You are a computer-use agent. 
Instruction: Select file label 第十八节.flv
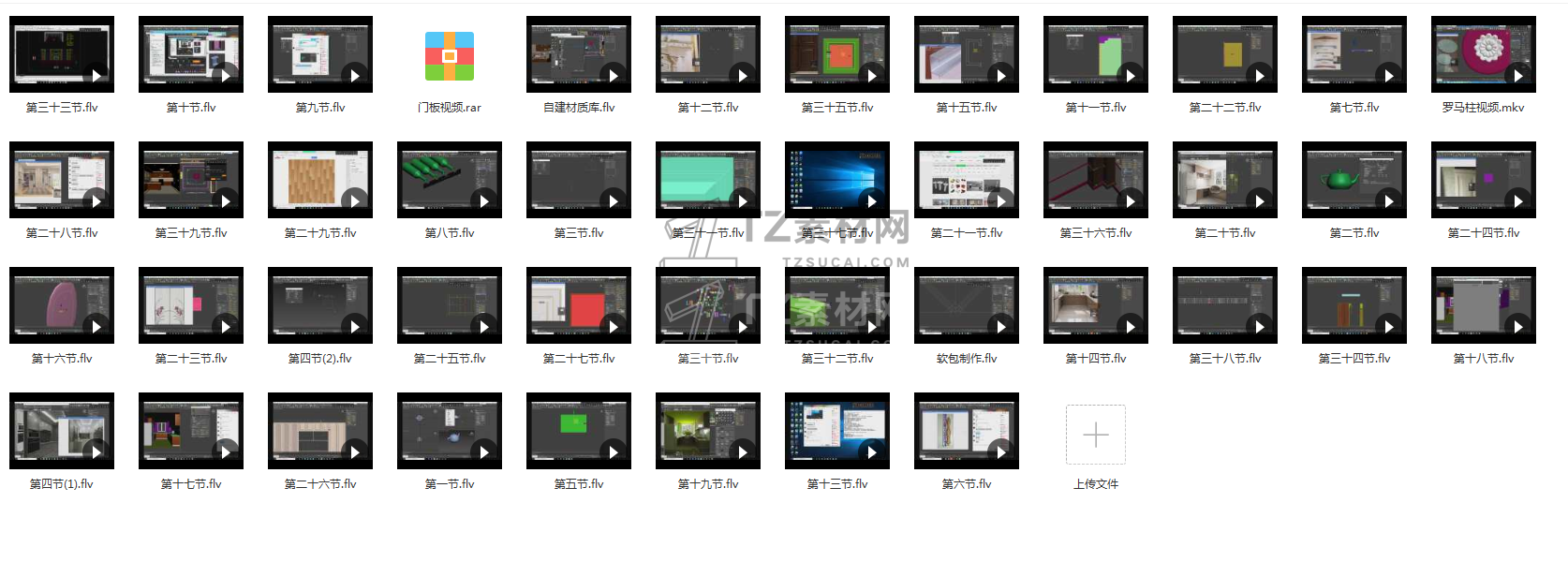1484,359
